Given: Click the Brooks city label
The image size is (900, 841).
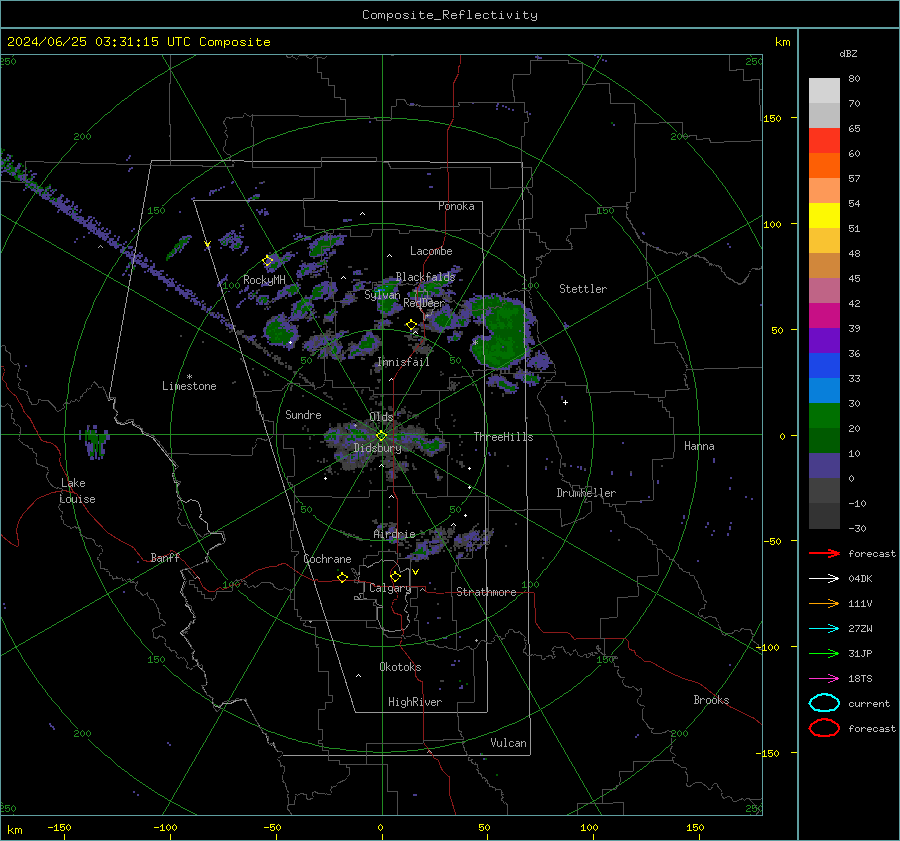Looking at the screenshot, I should (x=711, y=700).
